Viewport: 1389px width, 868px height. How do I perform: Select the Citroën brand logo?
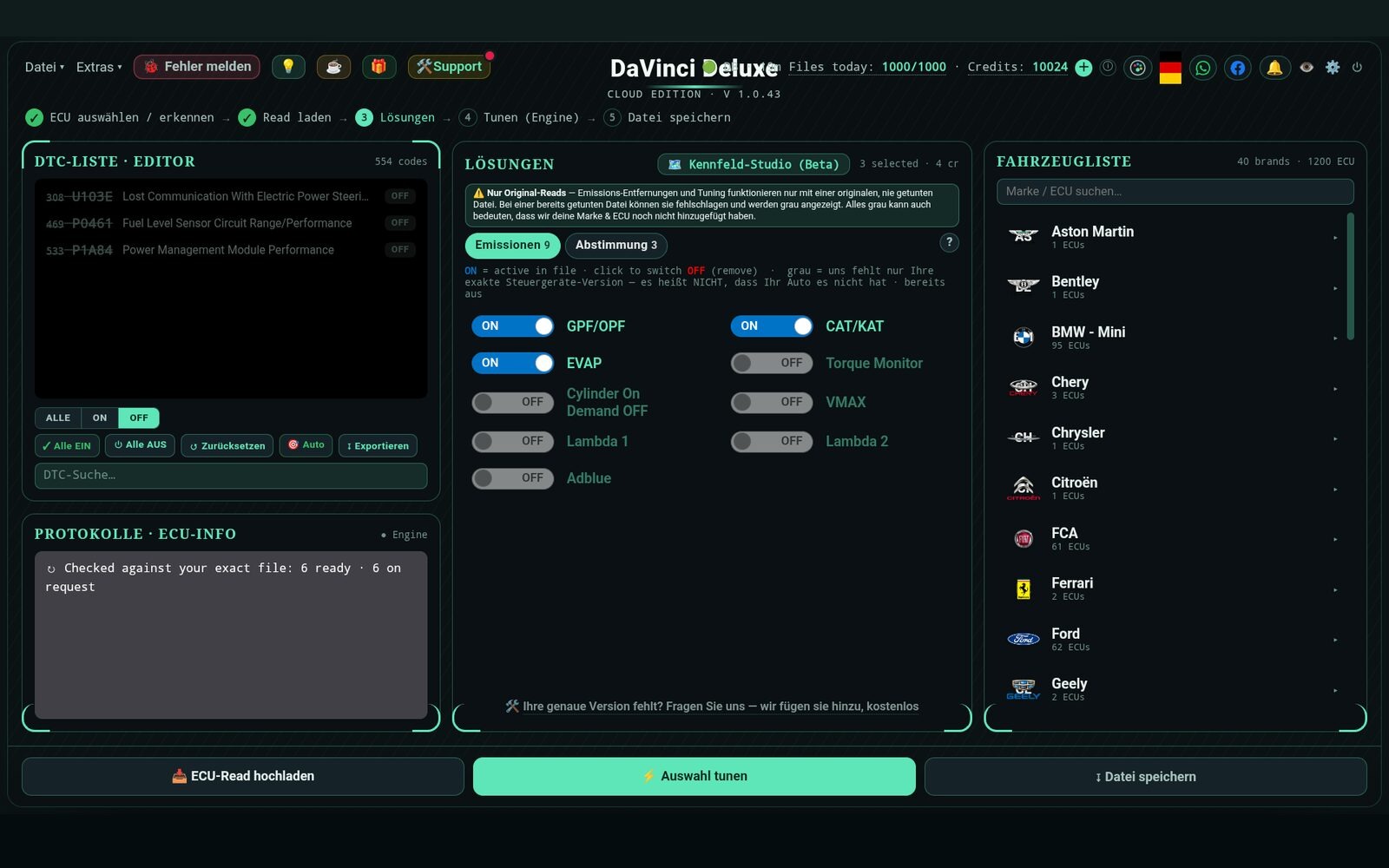[x=1024, y=488]
